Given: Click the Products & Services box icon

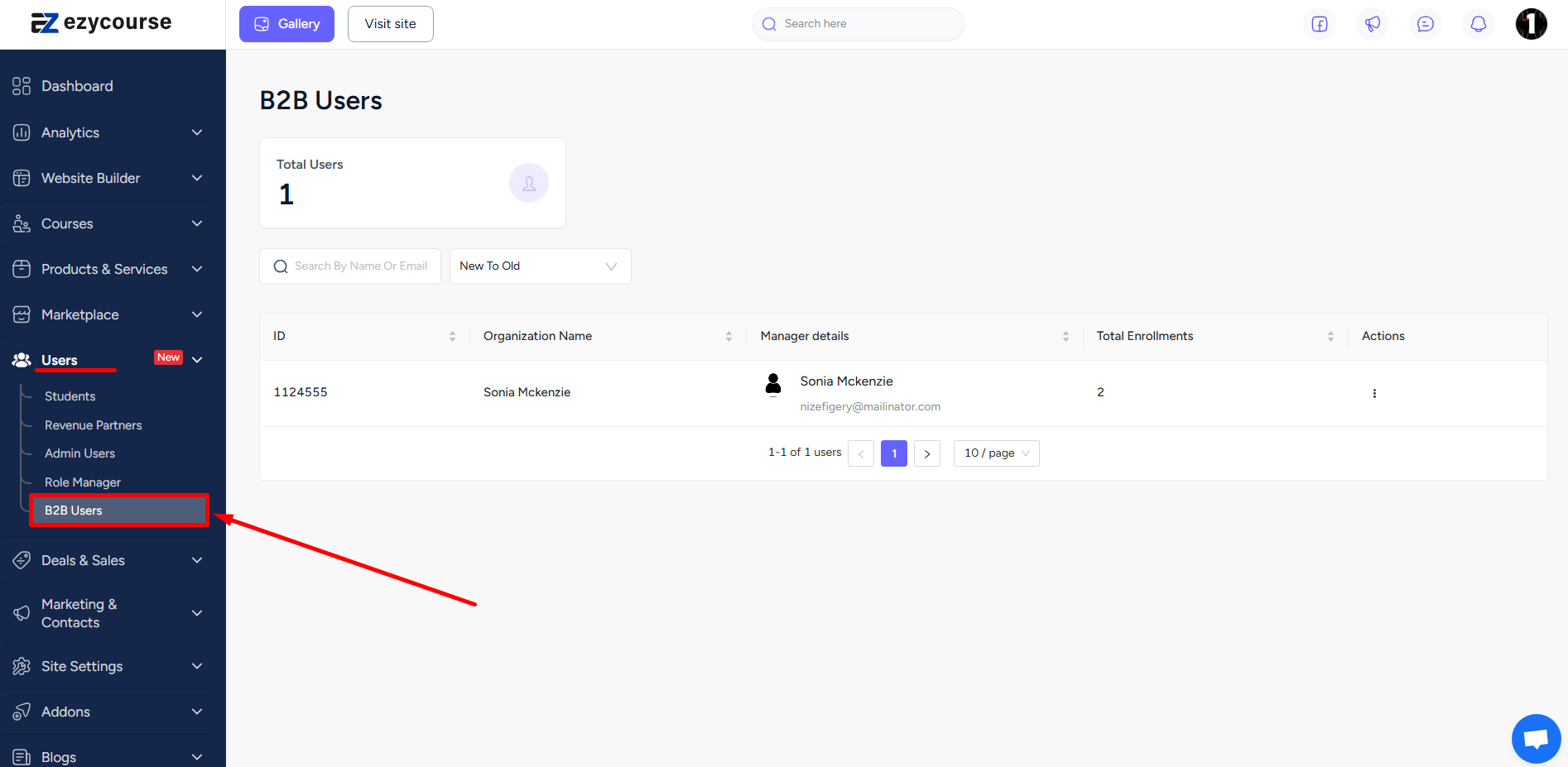Looking at the screenshot, I should pos(22,269).
